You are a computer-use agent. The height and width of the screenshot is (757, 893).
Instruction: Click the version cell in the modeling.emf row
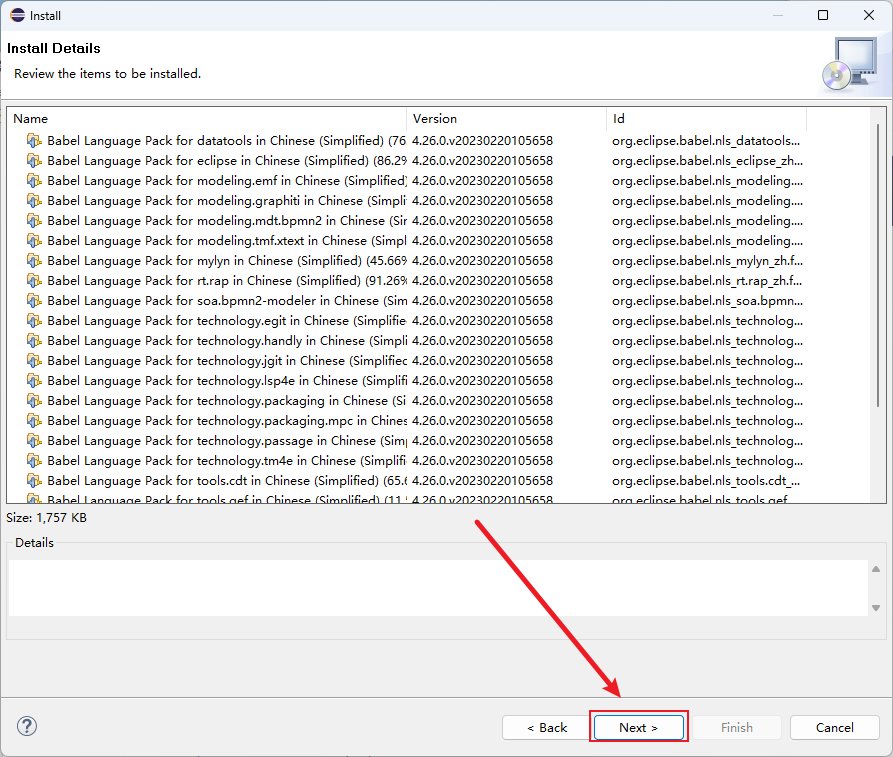(x=482, y=181)
